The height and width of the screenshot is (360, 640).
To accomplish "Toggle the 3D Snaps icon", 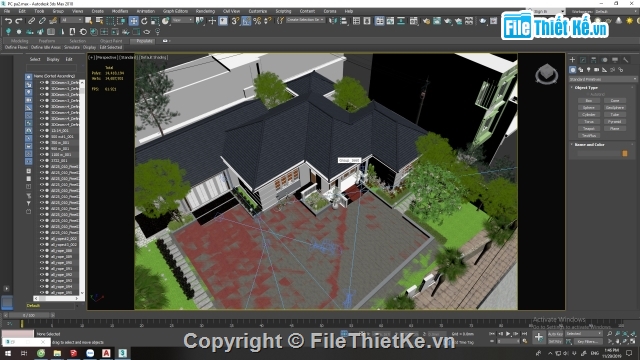I will click(236, 21).
